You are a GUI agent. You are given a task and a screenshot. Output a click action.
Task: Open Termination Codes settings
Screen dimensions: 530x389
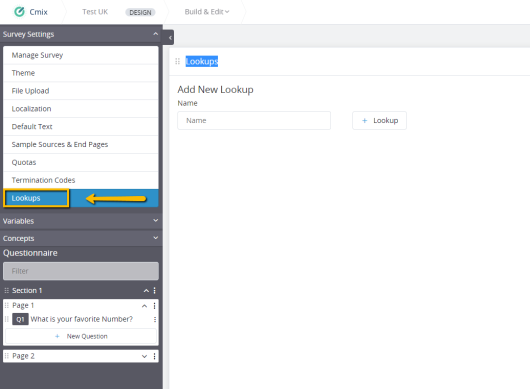pyautogui.click(x=81, y=180)
